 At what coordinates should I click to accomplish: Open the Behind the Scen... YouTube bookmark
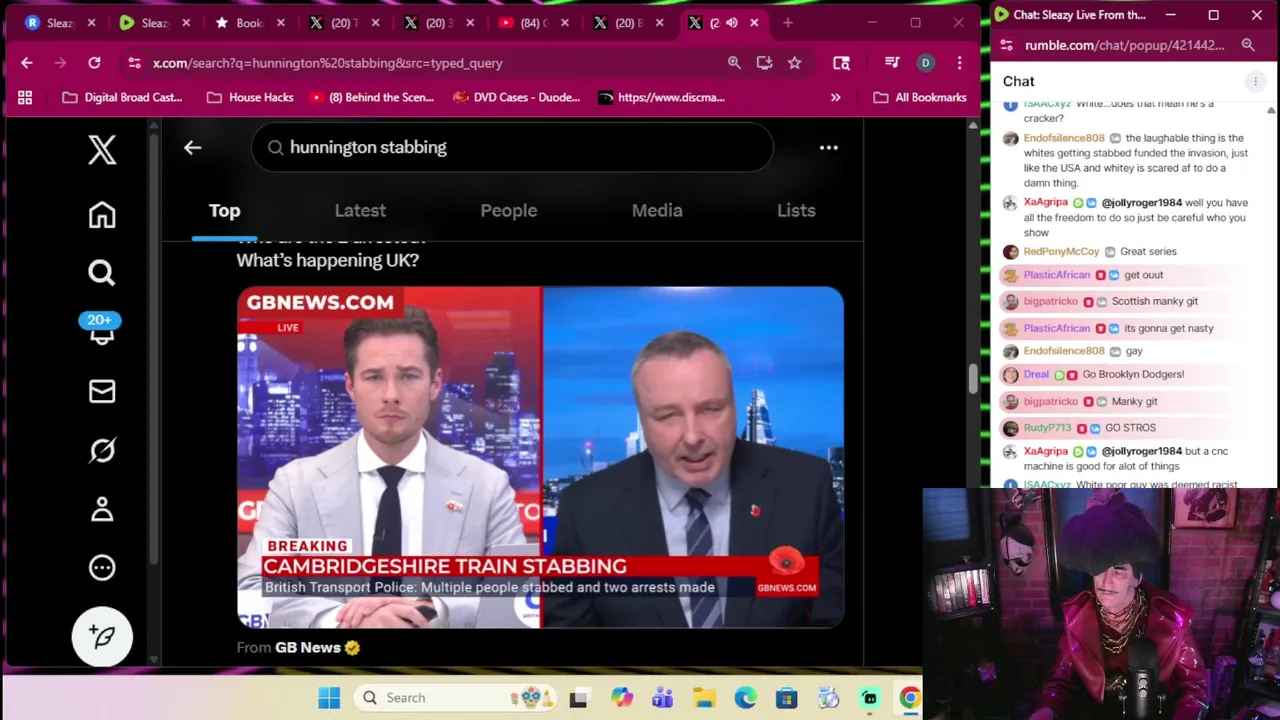tap(371, 97)
